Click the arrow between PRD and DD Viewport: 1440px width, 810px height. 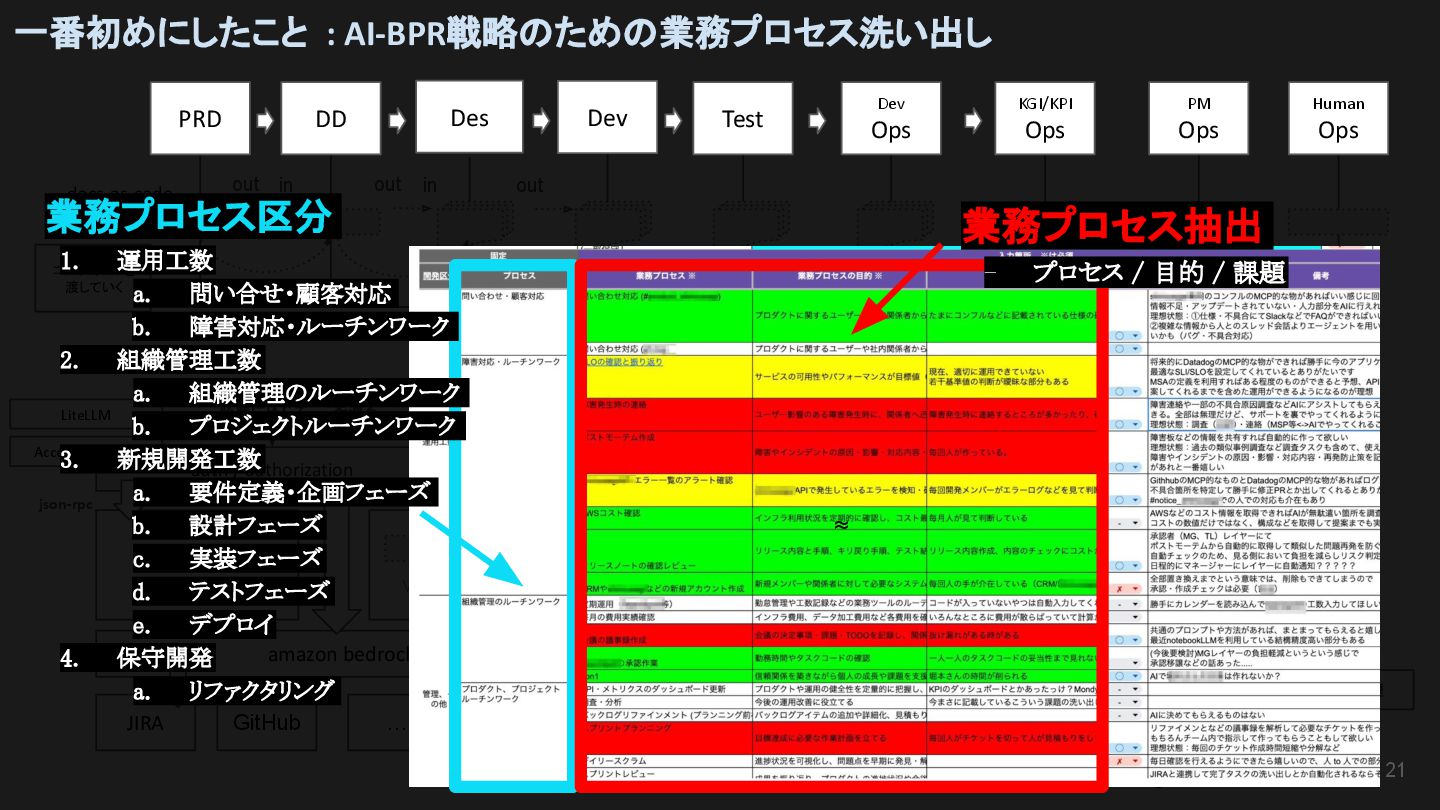click(265, 120)
